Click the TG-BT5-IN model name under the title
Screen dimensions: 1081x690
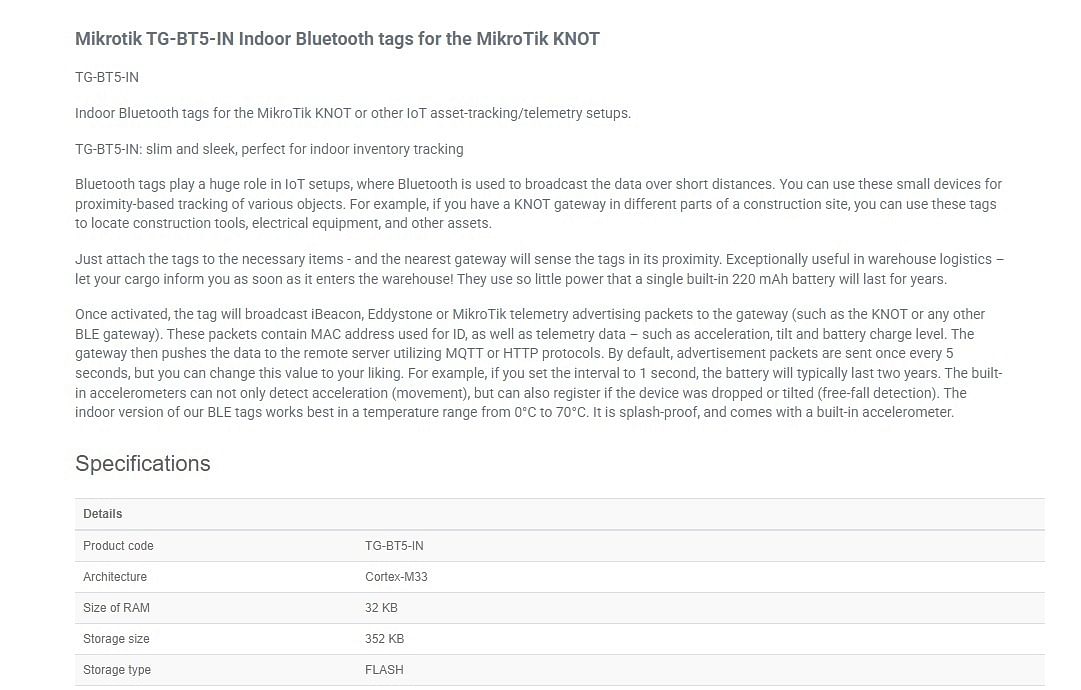pos(107,77)
